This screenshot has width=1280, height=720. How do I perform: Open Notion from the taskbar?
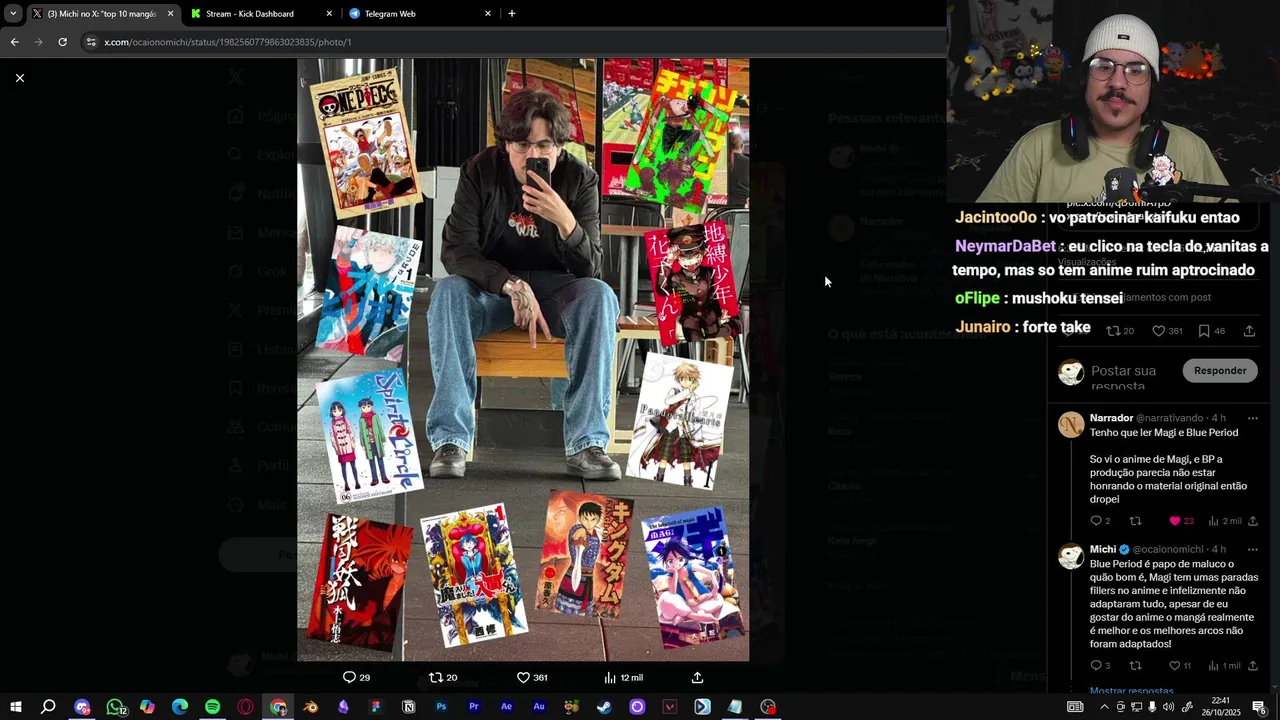pyautogui.click(x=408, y=707)
